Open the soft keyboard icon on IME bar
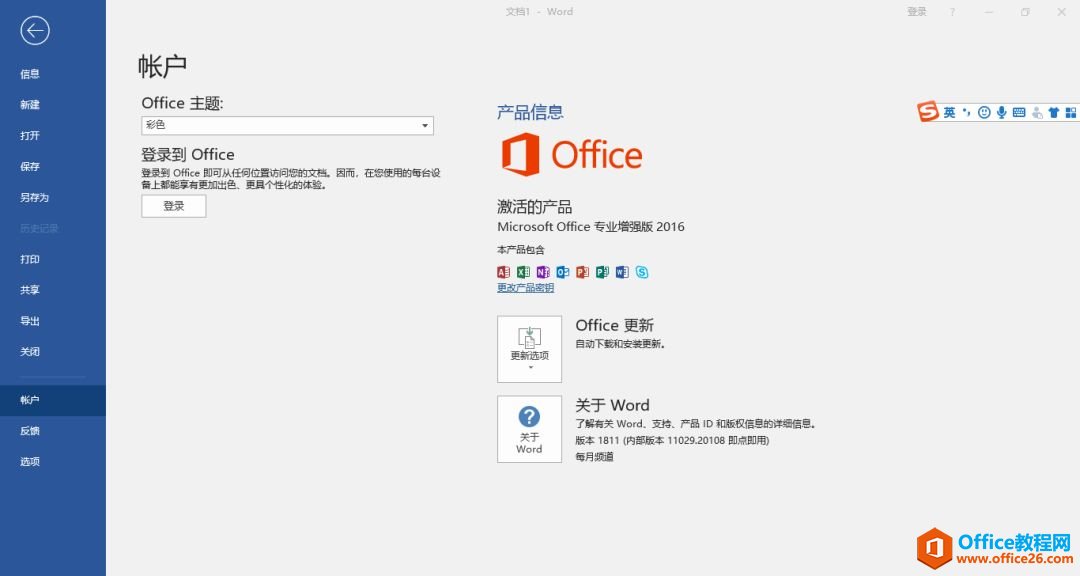The height and width of the screenshot is (576, 1080). [x=1019, y=112]
